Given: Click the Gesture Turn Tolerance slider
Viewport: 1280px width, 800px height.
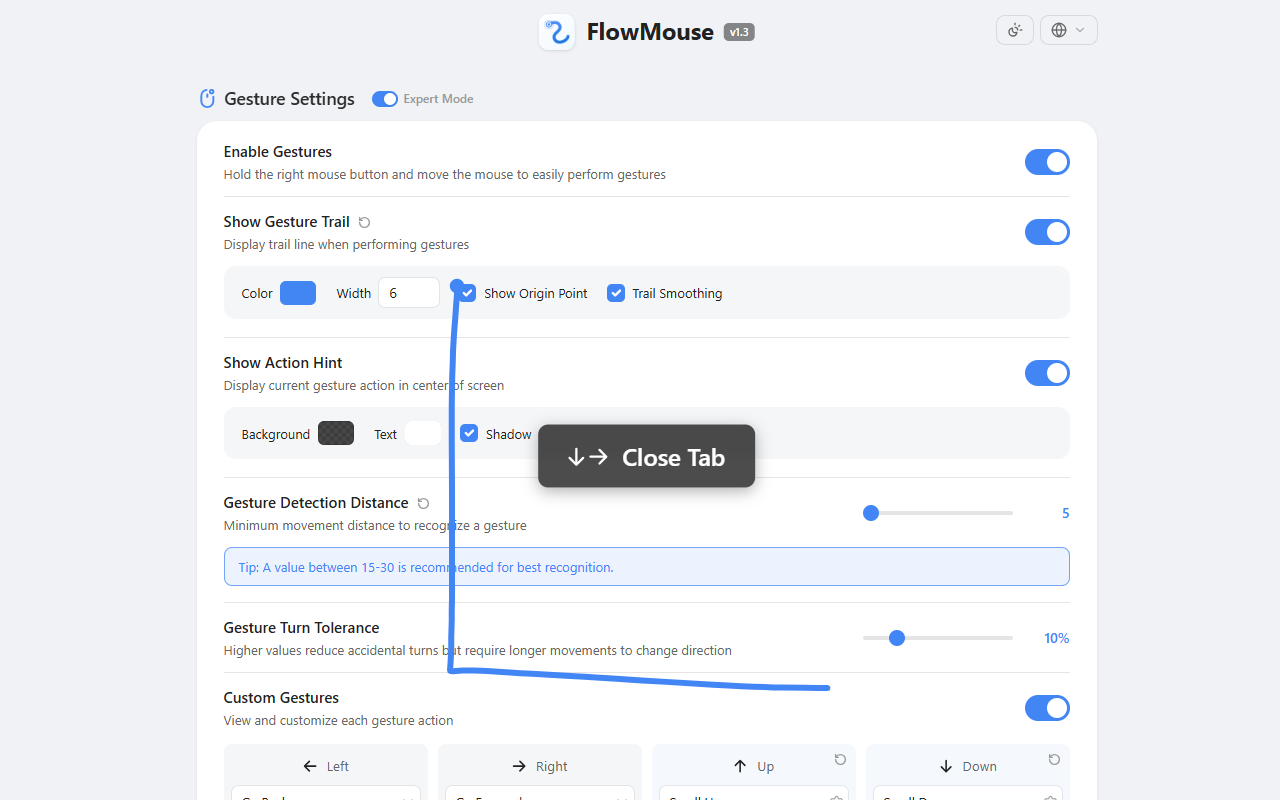Looking at the screenshot, I should 938,638.
